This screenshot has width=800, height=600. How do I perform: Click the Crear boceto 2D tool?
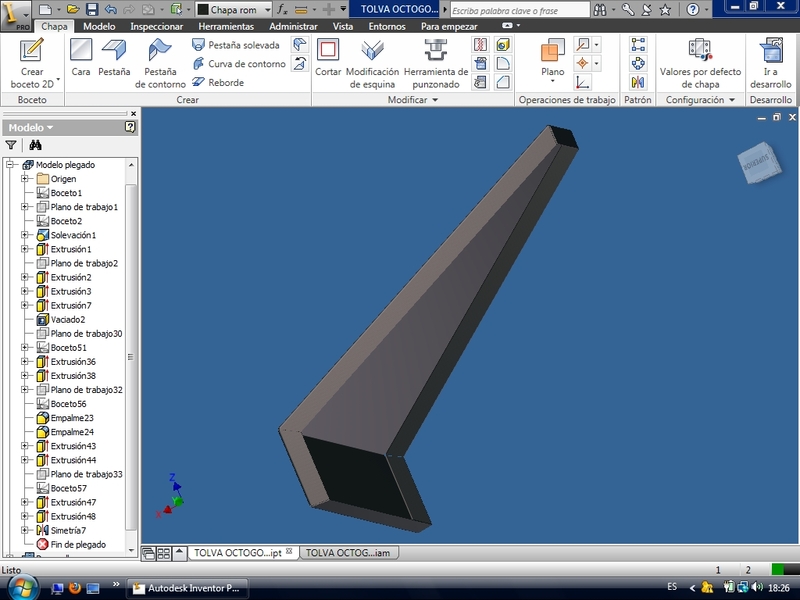click(x=32, y=63)
